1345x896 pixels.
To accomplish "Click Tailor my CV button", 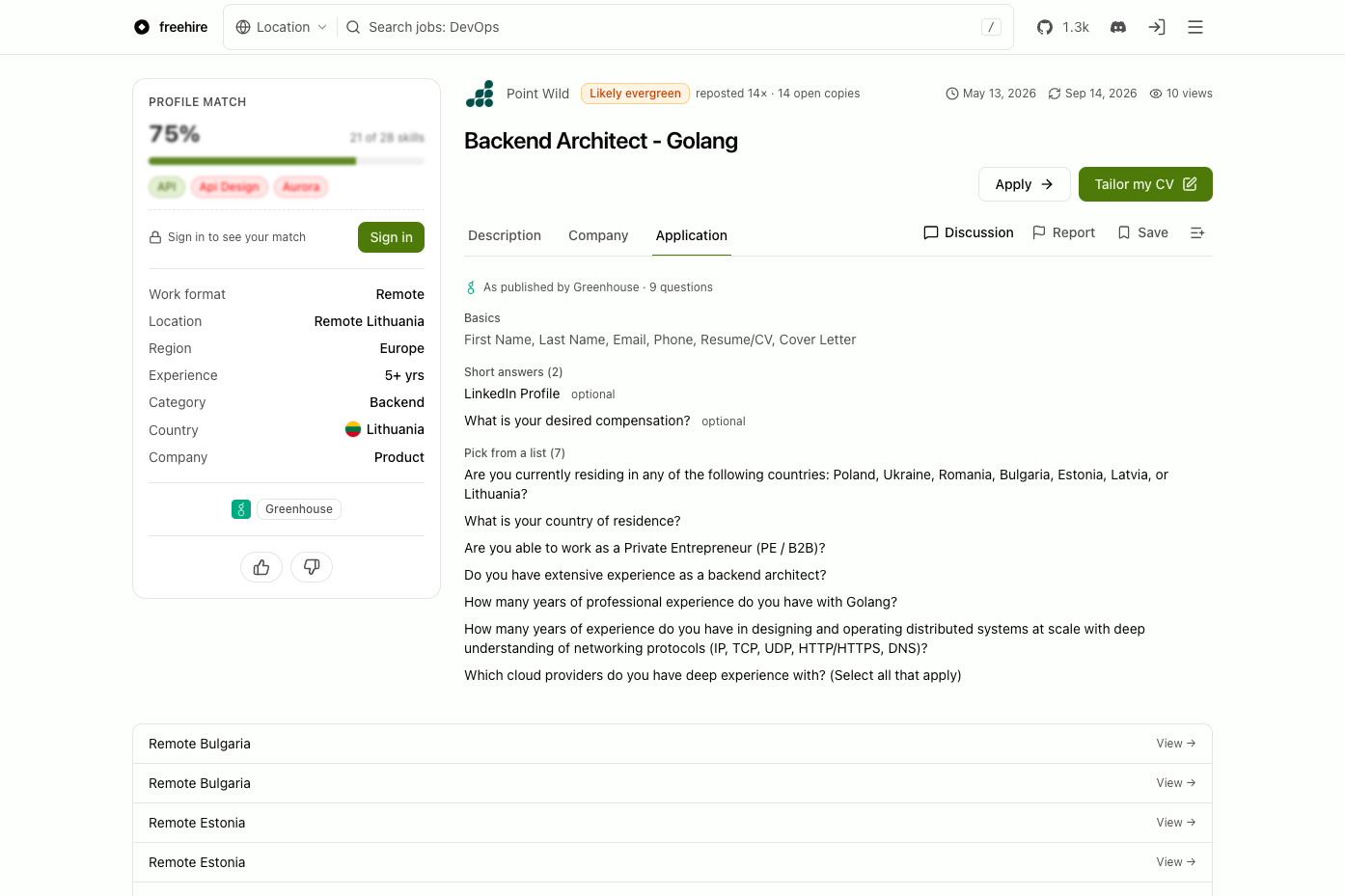I will click(x=1145, y=184).
